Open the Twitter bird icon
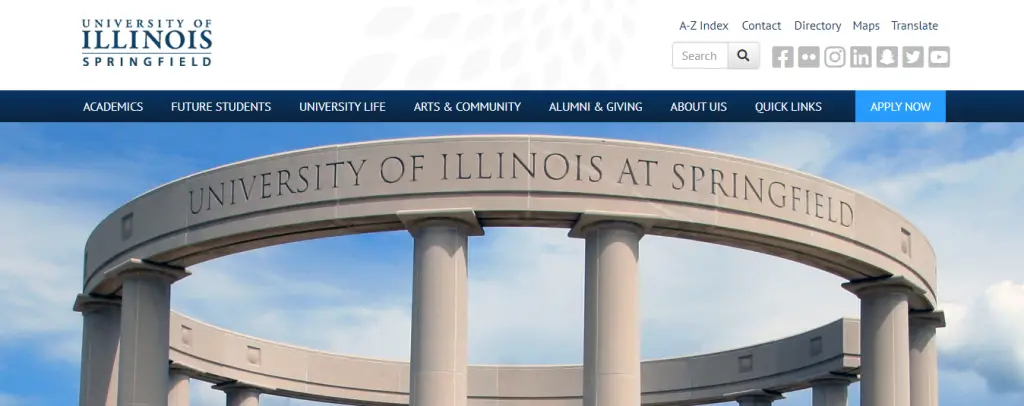This screenshot has width=1024, height=406. click(x=913, y=57)
